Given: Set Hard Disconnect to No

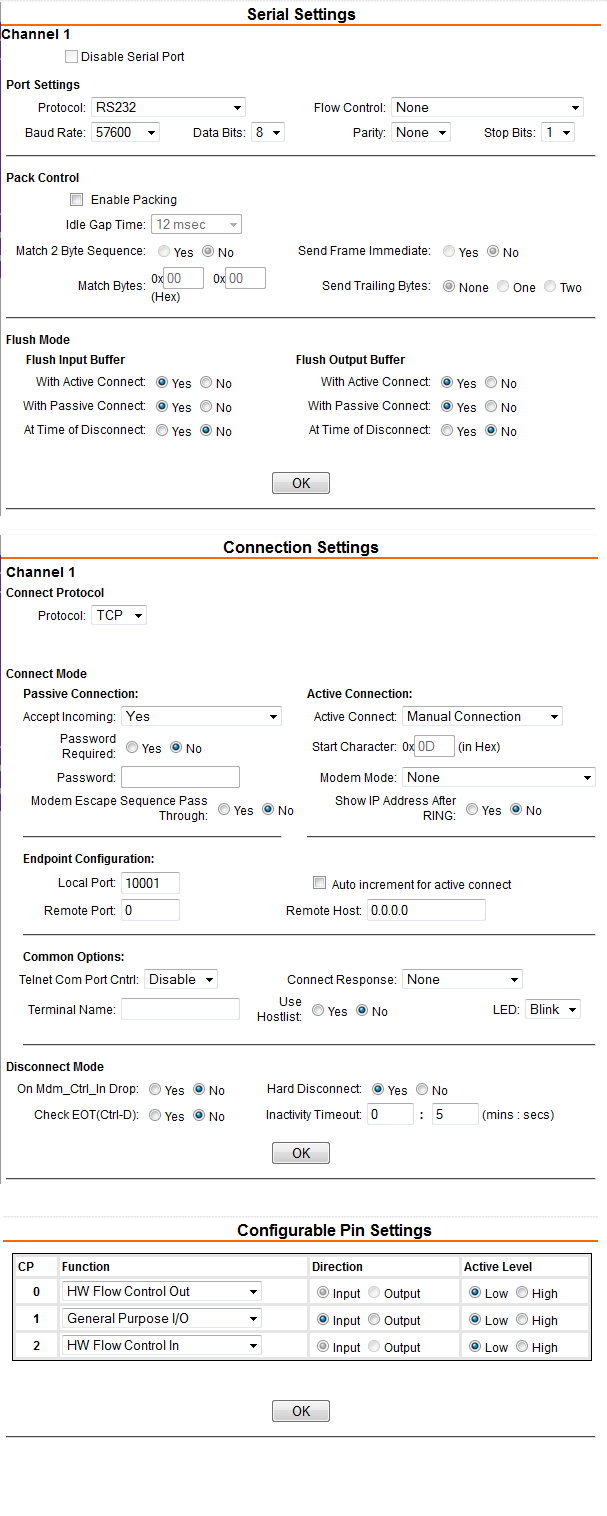Looking at the screenshot, I should point(422,1090).
